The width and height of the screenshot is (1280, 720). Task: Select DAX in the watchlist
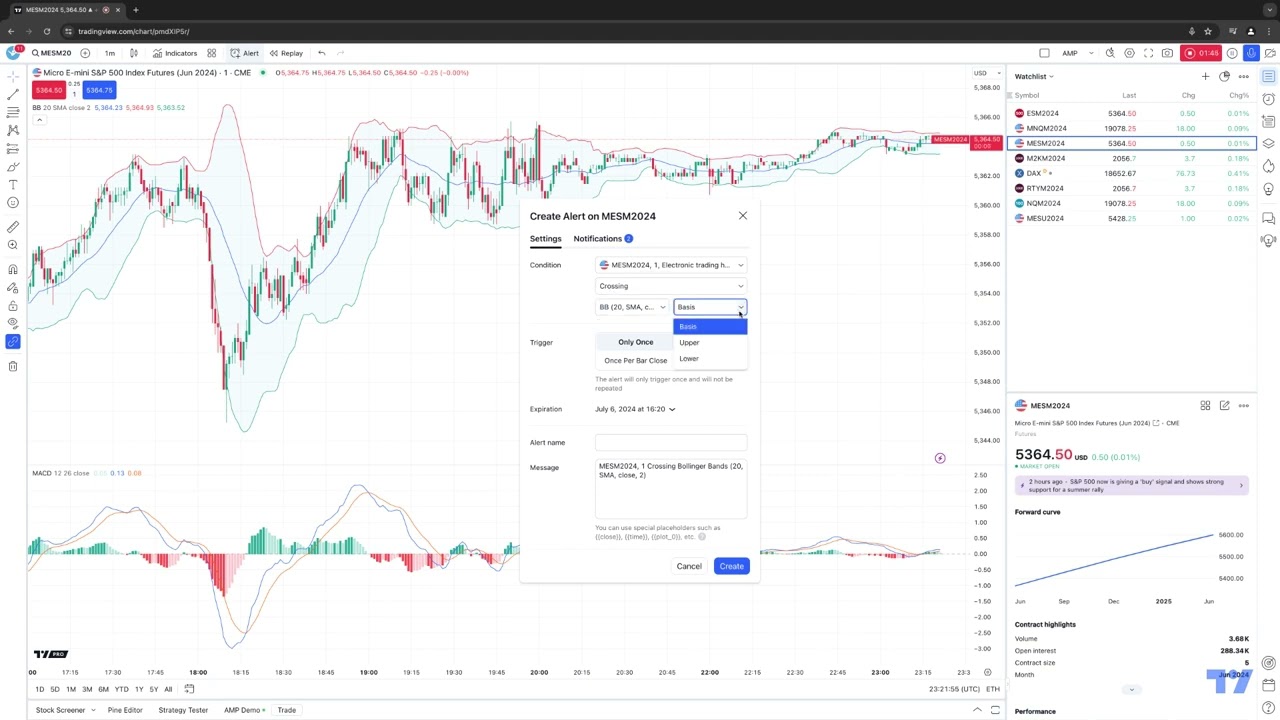(x=1131, y=173)
